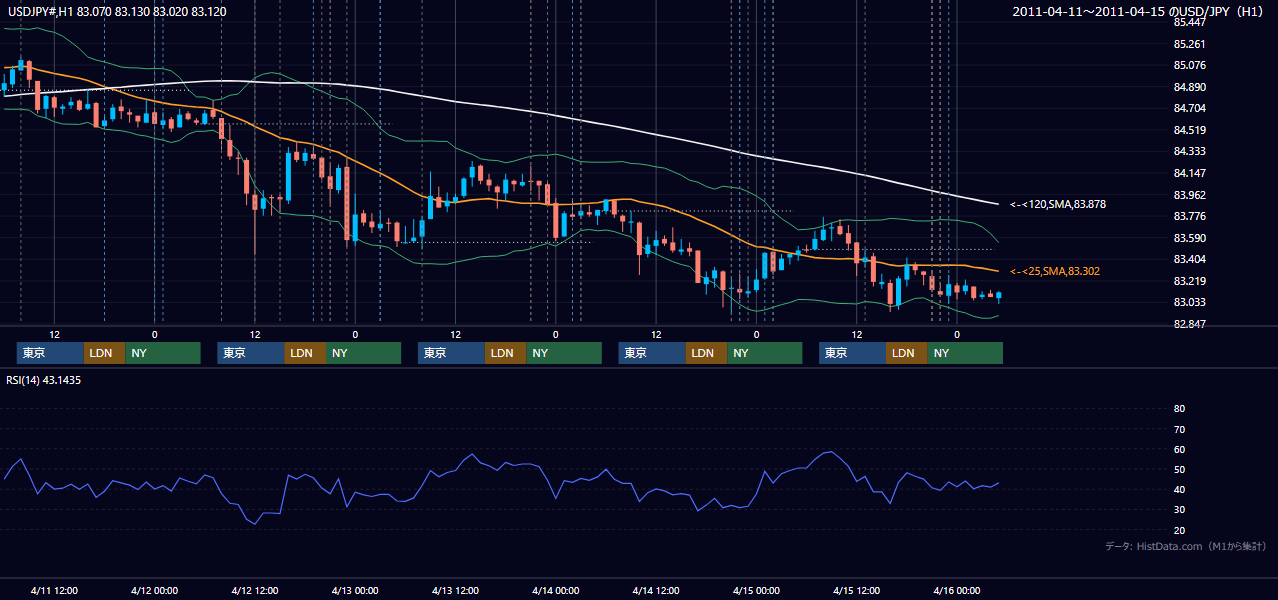The width and height of the screenshot is (1278, 600).
Task: Click RSI scale value 60
Action: pos(1179,449)
